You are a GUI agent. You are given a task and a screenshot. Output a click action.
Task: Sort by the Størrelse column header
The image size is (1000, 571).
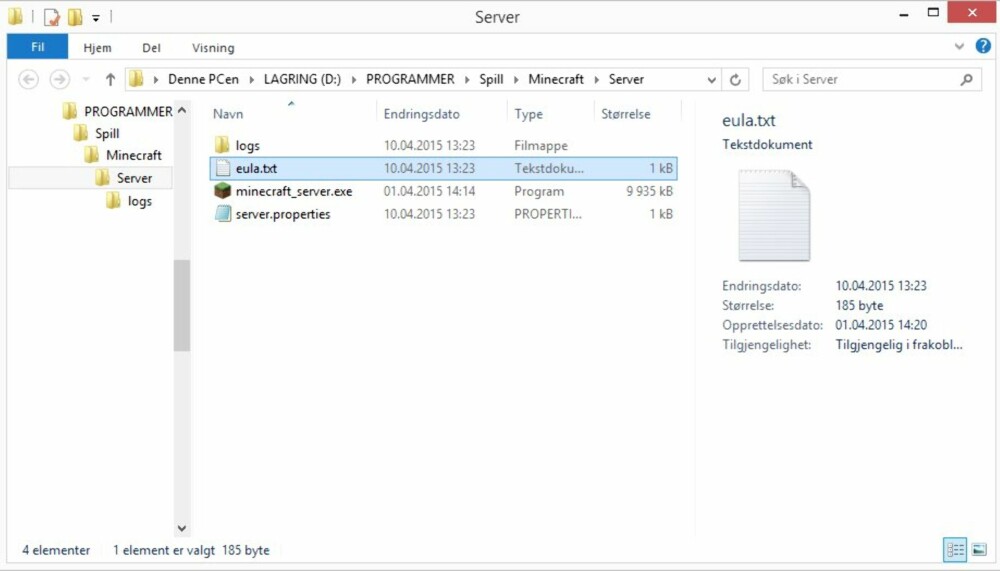[626, 114]
